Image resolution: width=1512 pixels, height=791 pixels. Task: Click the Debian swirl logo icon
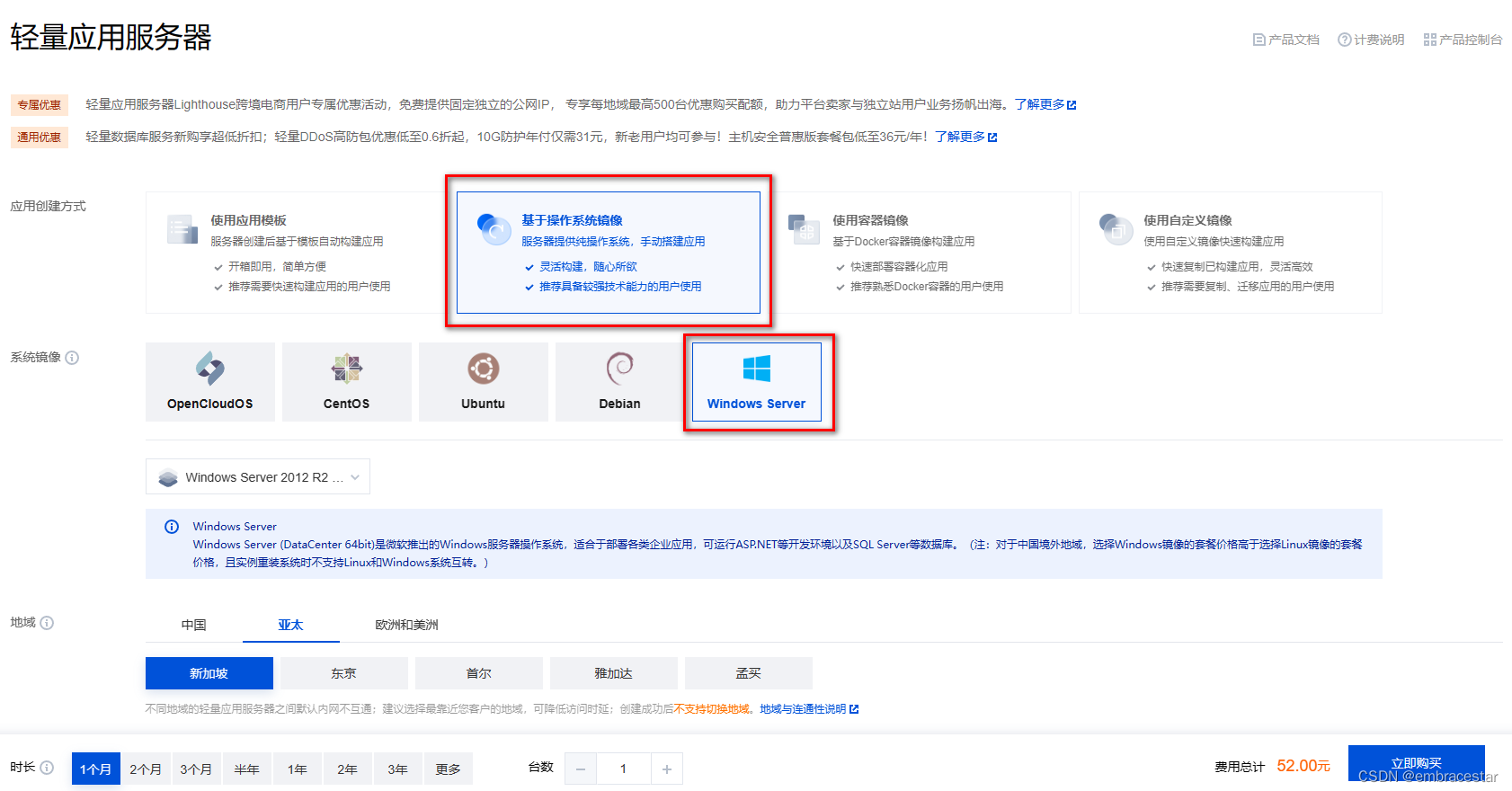[x=620, y=369]
